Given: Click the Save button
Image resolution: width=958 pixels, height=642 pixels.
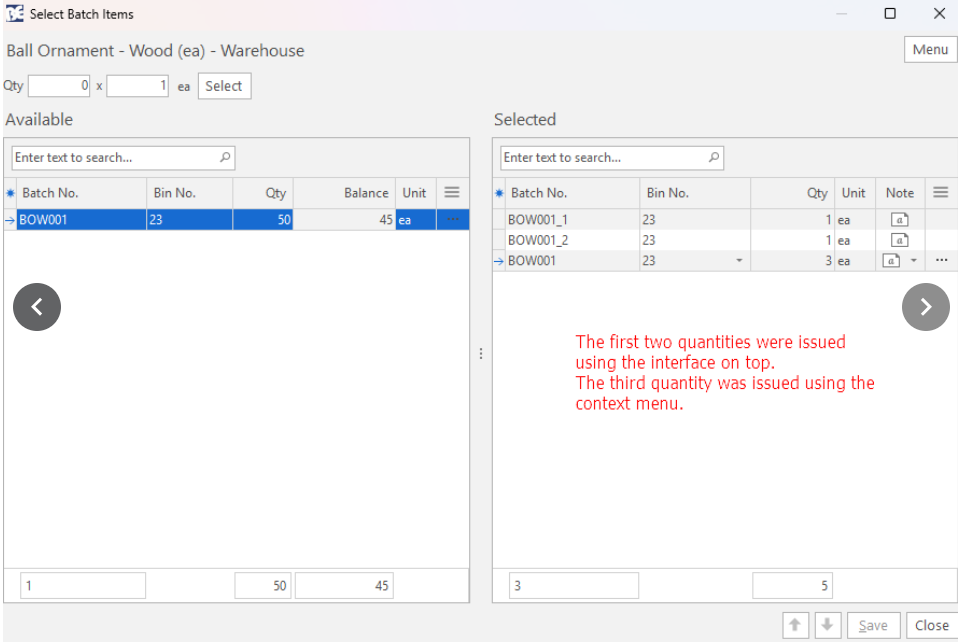Looking at the screenshot, I should pyautogui.click(x=873, y=626).
